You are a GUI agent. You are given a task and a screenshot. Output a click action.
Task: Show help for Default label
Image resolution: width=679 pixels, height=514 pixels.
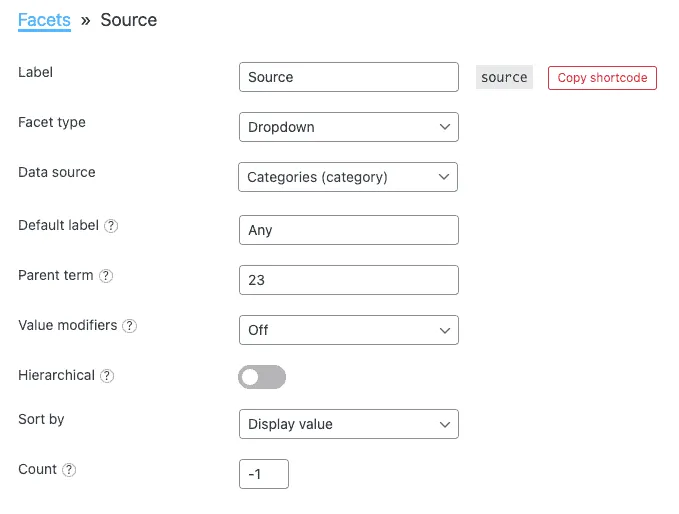click(x=111, y=226)
